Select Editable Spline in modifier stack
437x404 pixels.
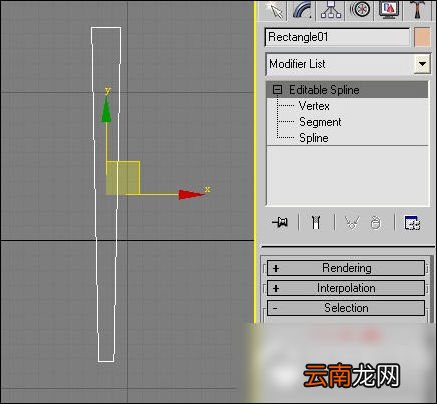pos(347,90)
